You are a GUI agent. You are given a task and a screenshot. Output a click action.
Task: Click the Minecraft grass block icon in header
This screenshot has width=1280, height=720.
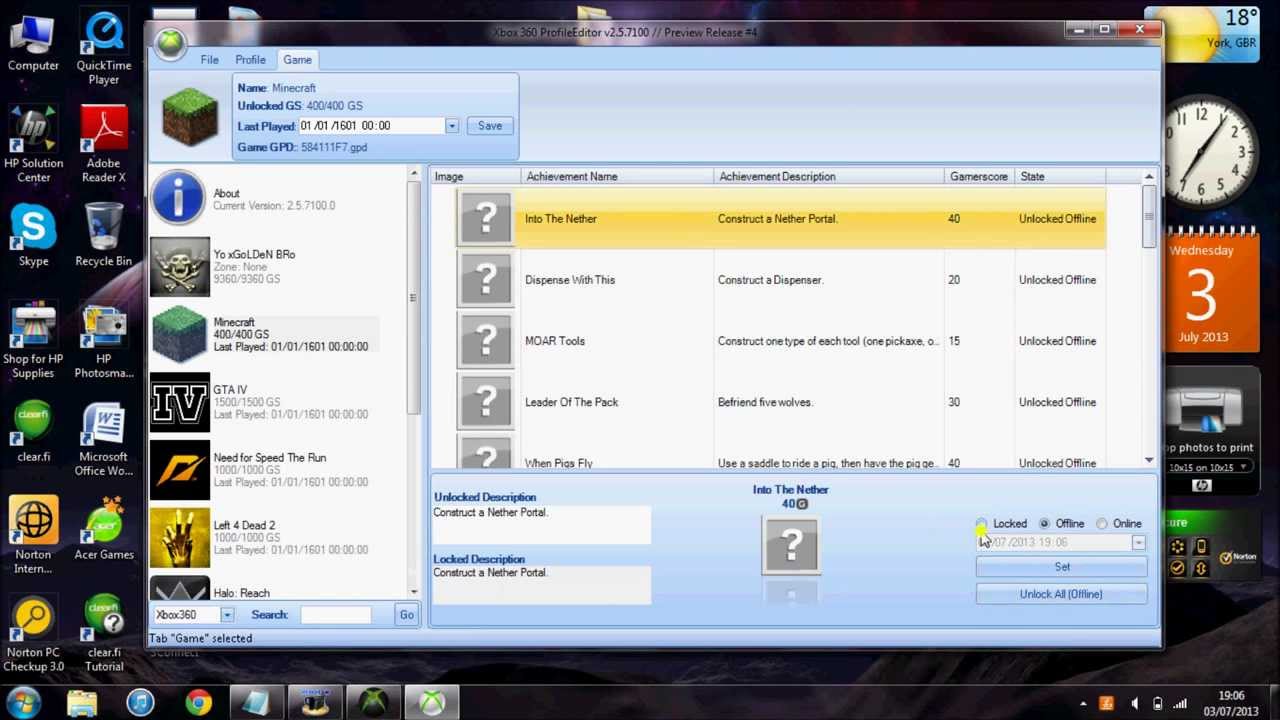point(190,117)
